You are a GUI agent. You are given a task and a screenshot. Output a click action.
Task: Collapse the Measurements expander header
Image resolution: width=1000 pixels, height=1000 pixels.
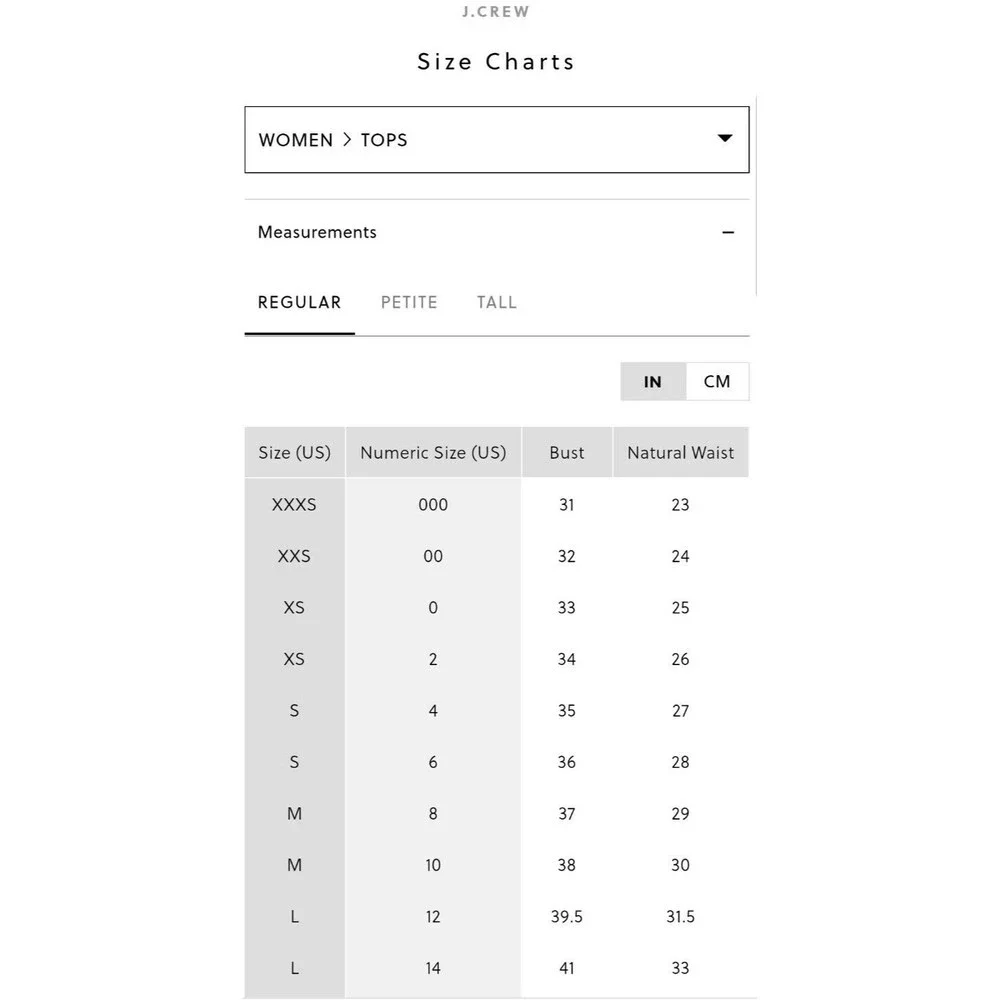(497, 232)
